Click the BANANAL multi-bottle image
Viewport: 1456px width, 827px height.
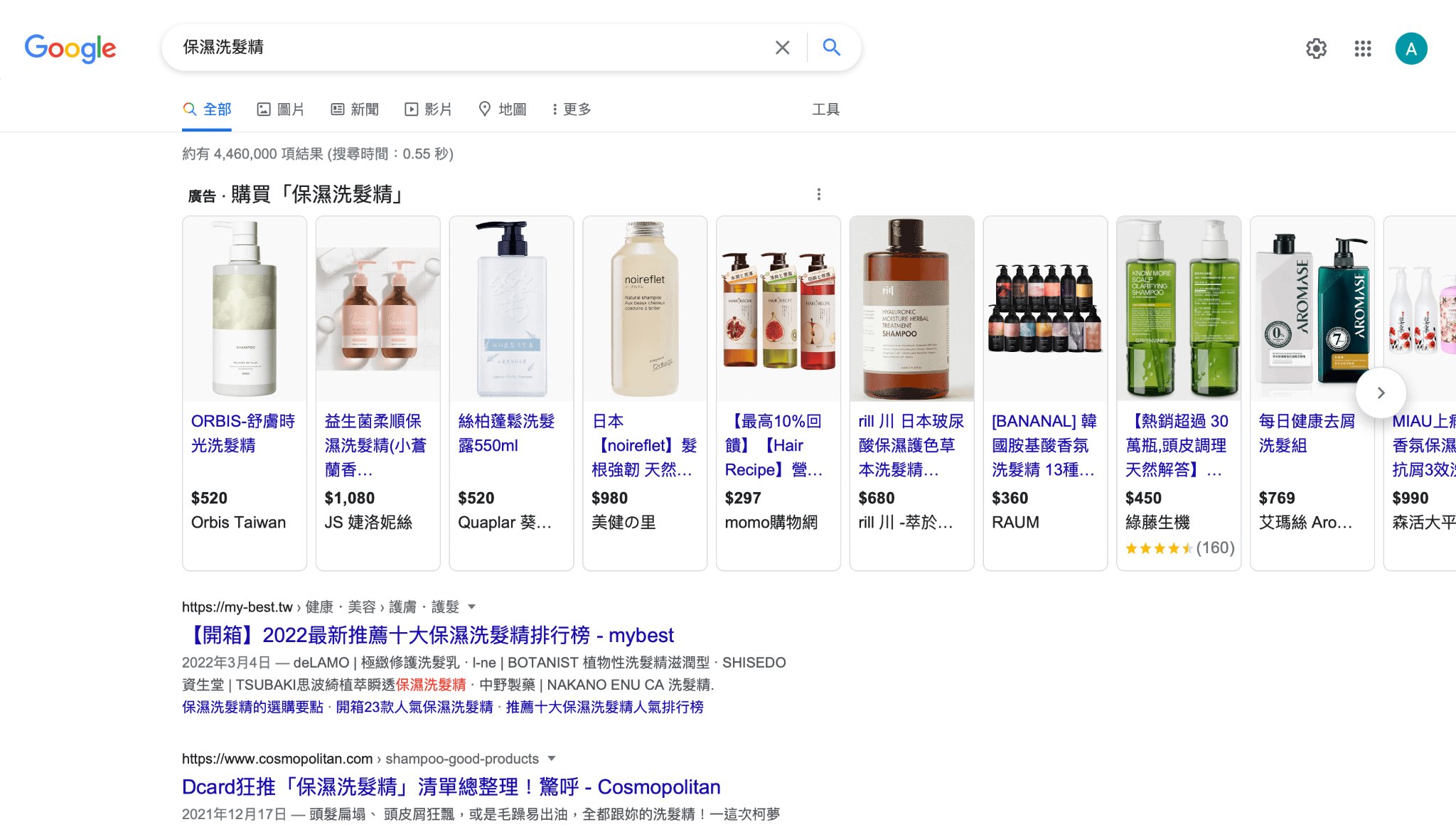(x=1045, y=309)
